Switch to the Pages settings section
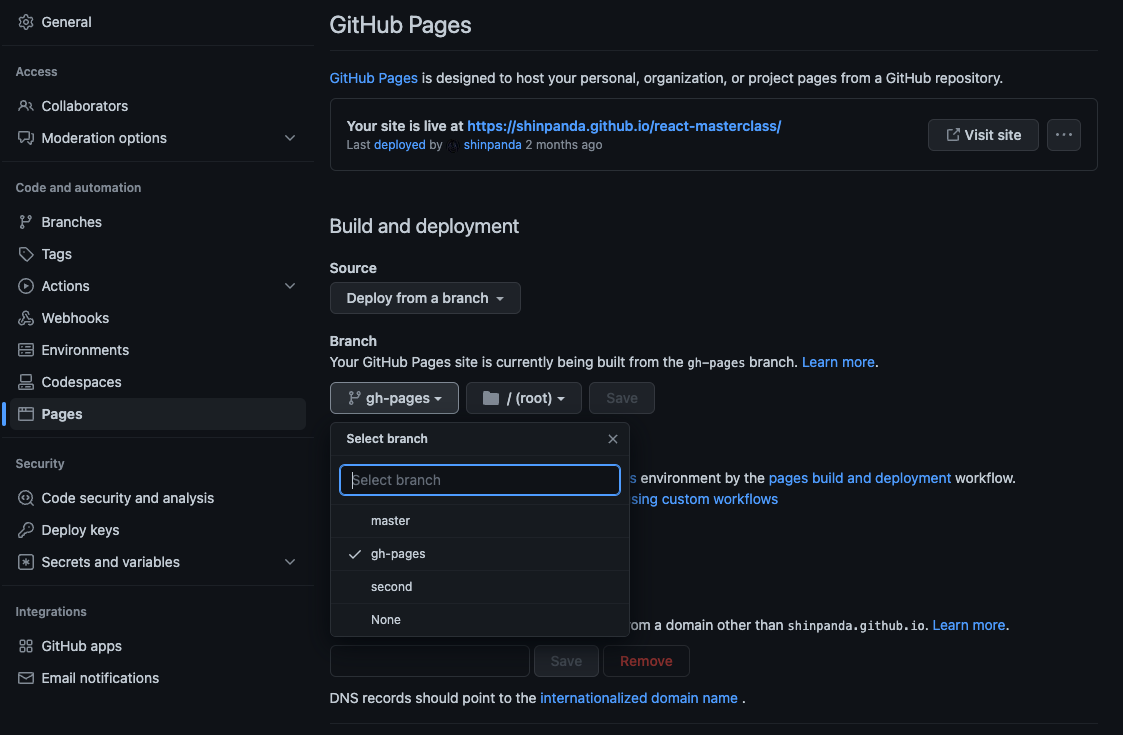Viewport: 1123px width, 735px height. [63, 413]
